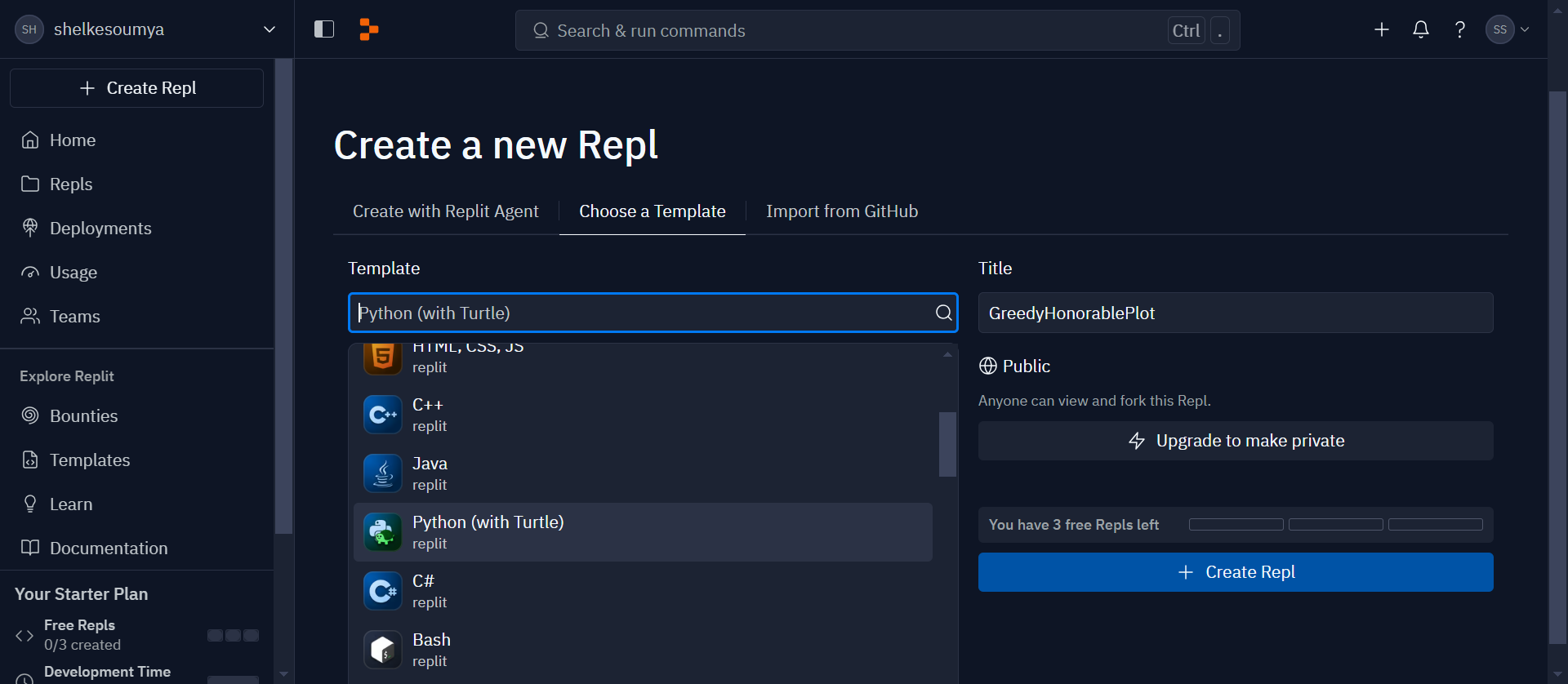This screenshot has width=1568, height=684.
Task: Click the Documentation book icon
Action: [x=30, y=548]
